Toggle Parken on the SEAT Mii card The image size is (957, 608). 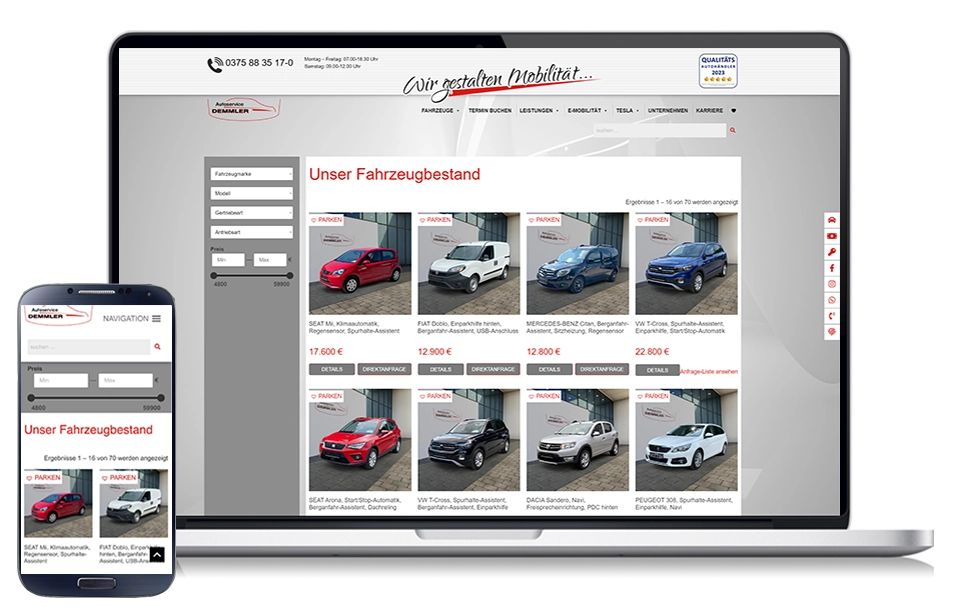[327, 219]
